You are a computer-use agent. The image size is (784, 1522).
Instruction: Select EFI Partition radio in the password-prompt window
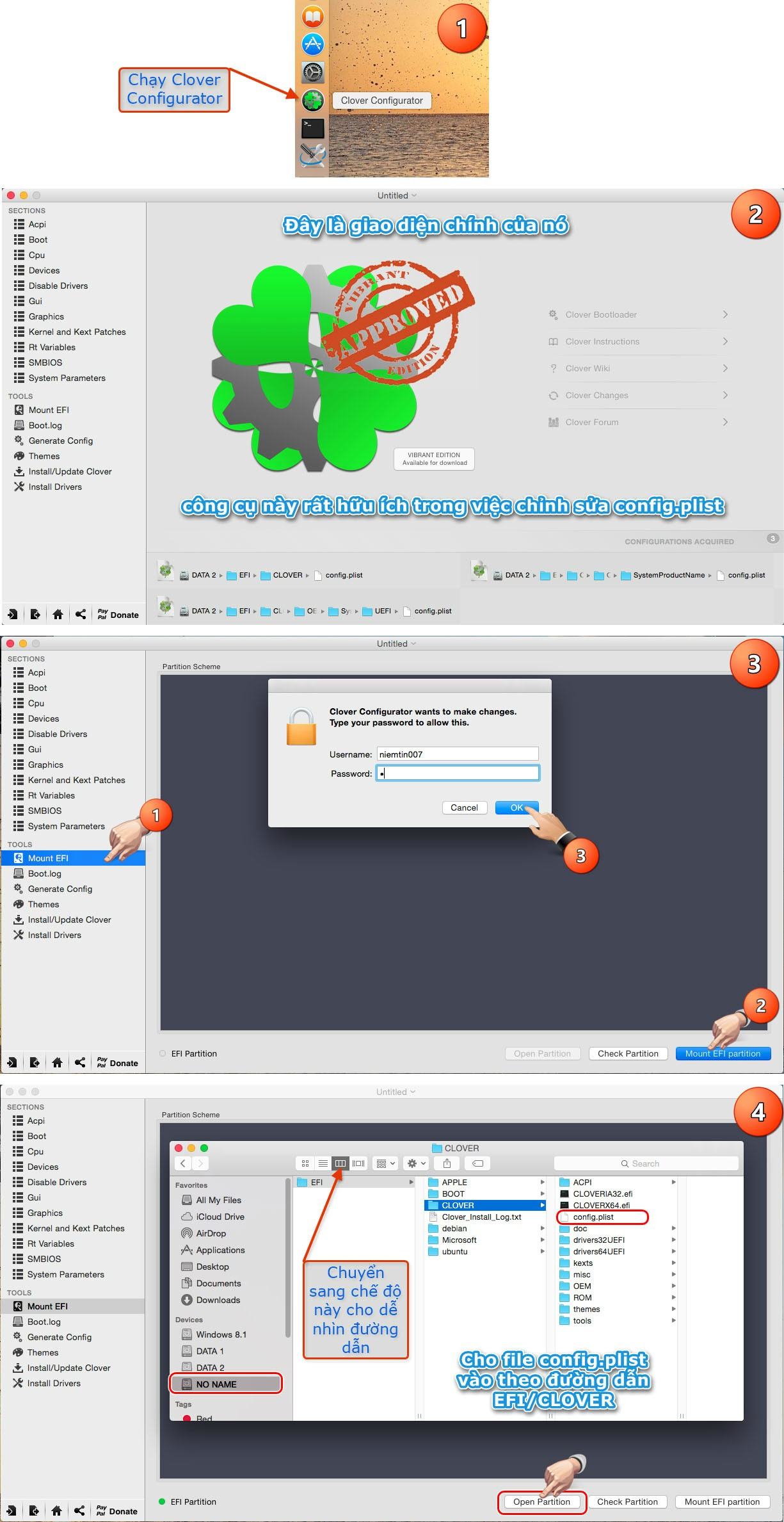163,1053
